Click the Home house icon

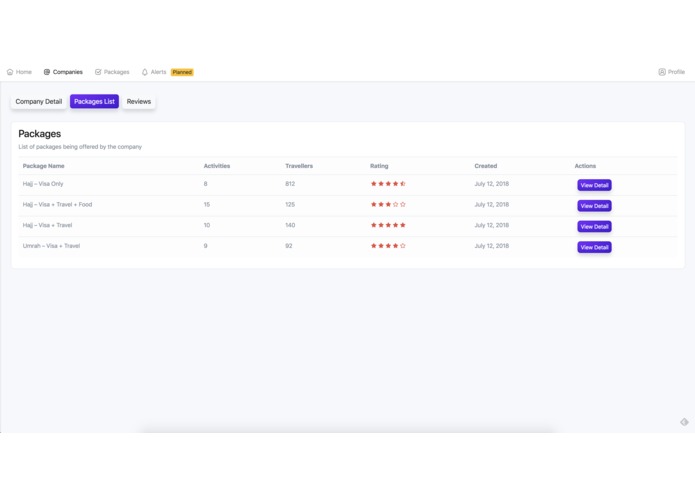(x=10, y=72)
